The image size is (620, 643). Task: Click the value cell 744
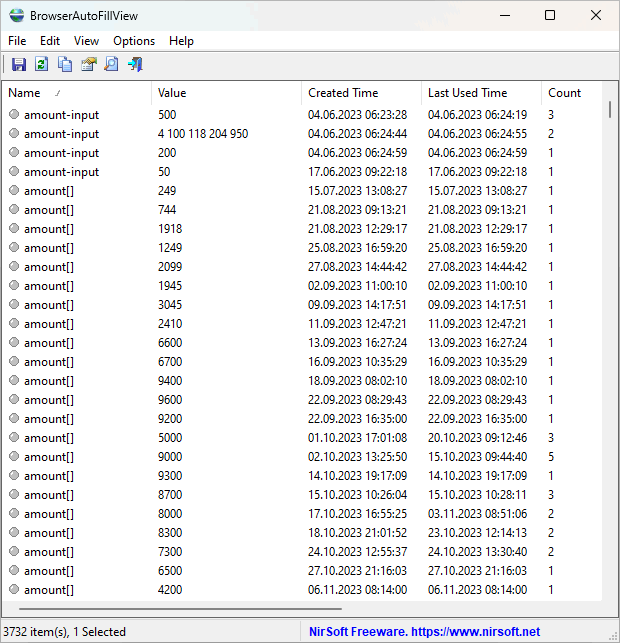pyautogui.click(x=167, y=210)
